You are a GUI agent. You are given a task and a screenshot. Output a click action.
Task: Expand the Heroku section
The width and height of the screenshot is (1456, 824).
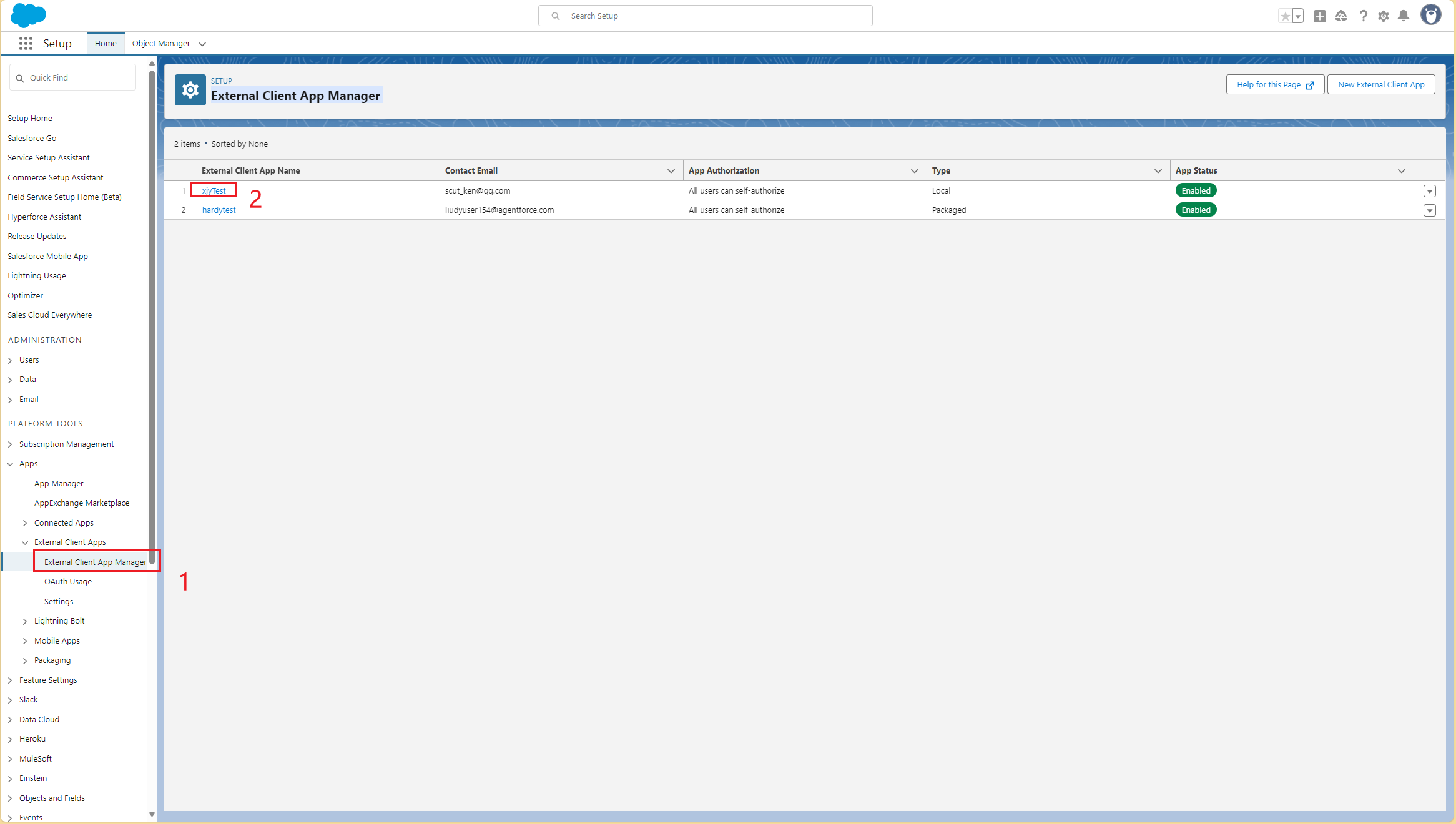tap(10, 739)
